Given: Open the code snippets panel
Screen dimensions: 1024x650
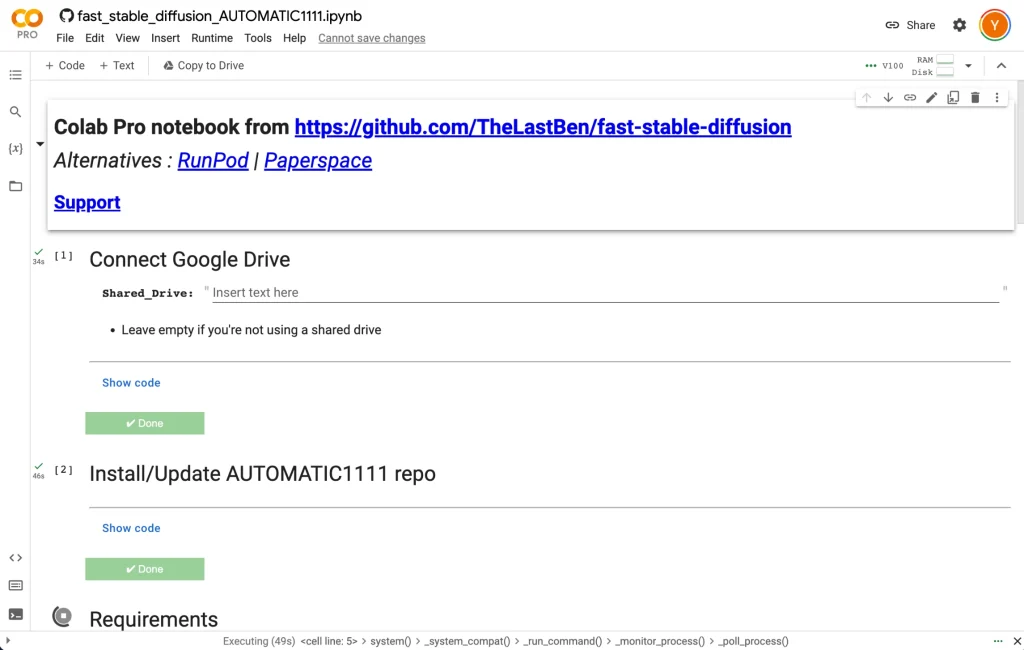Looking at the screenshot, I should coord(15,558).
